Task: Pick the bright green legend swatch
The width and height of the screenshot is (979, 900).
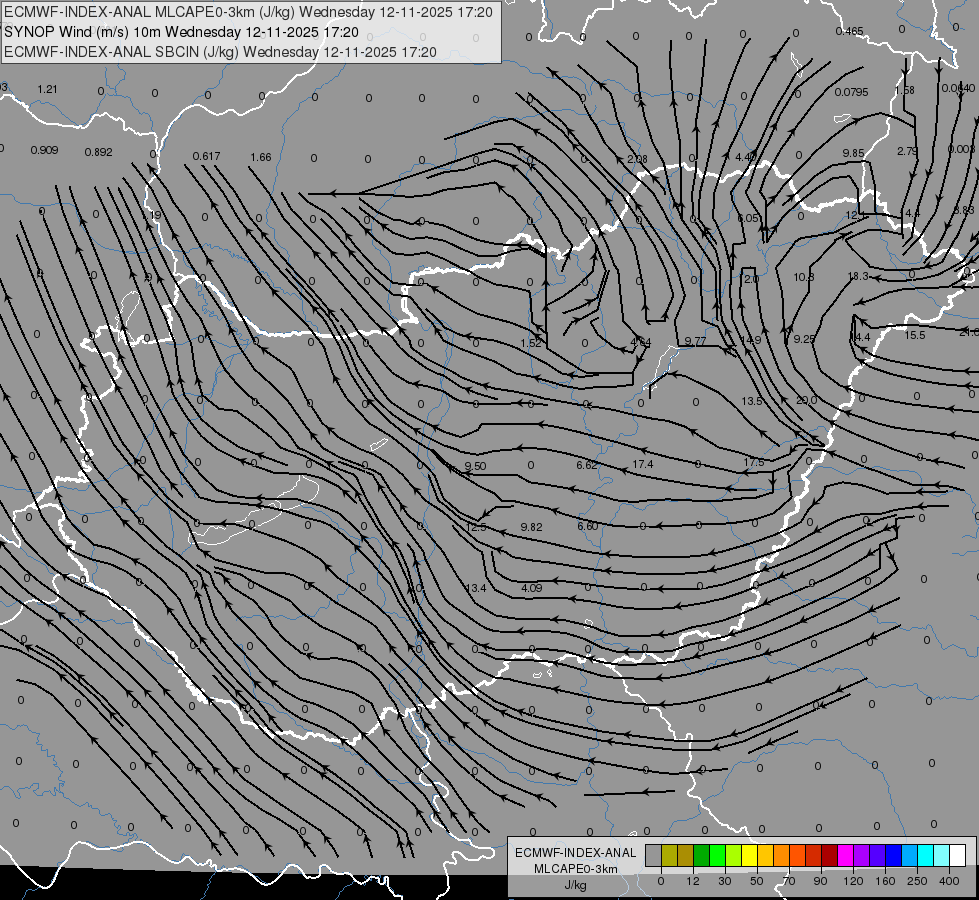Action: (x=717, y=855)
